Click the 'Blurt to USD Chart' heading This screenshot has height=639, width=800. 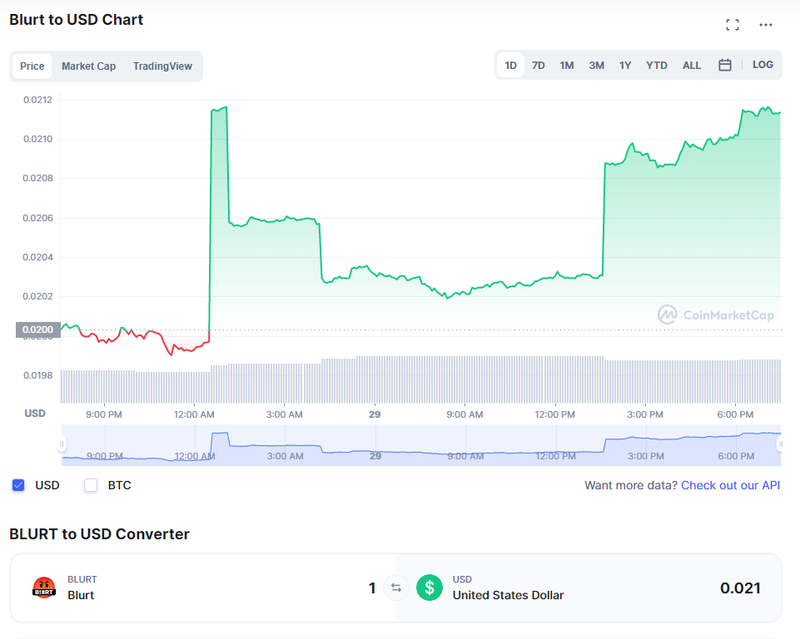76,19
